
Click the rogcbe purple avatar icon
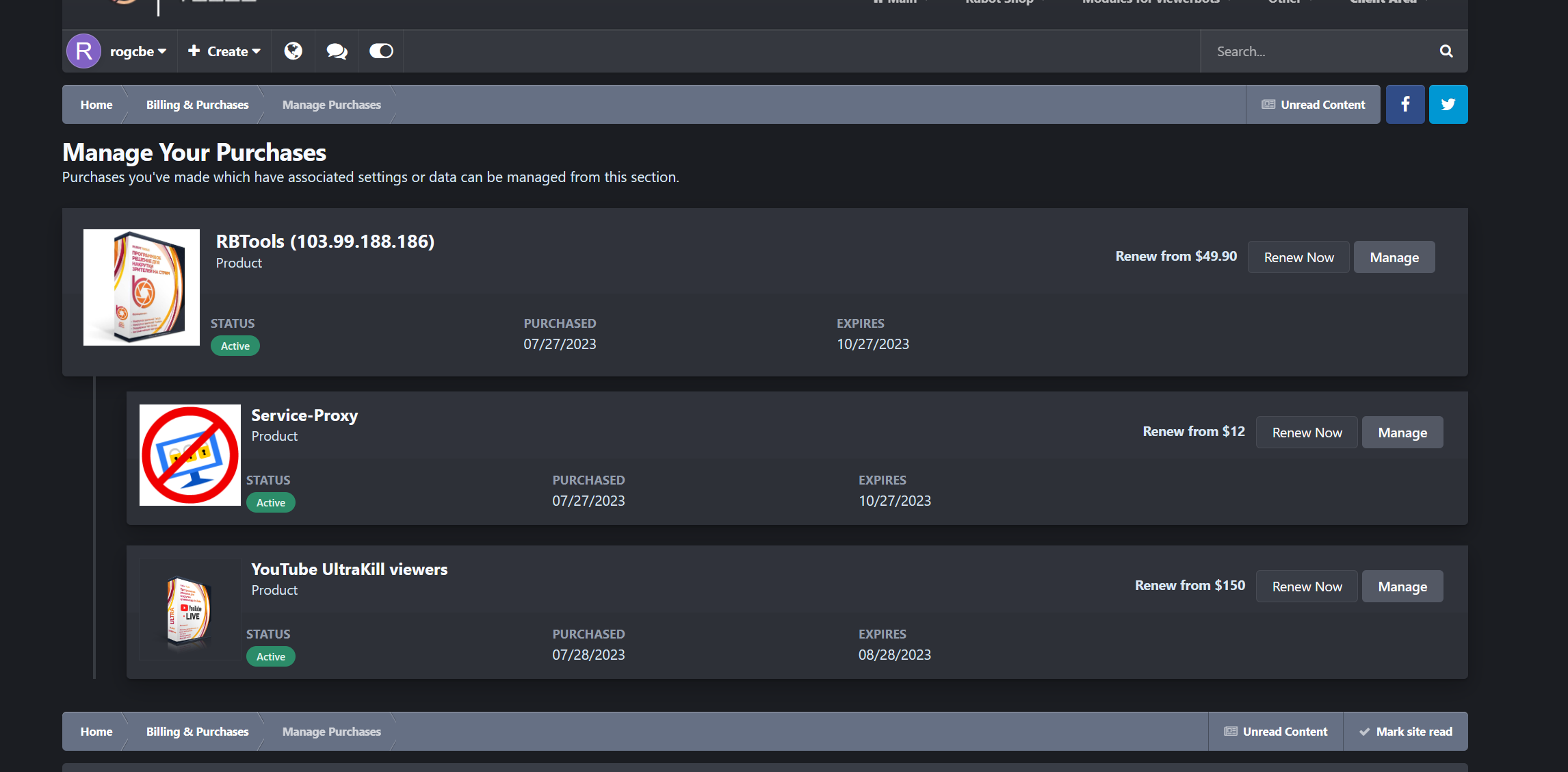coord(83,51)
